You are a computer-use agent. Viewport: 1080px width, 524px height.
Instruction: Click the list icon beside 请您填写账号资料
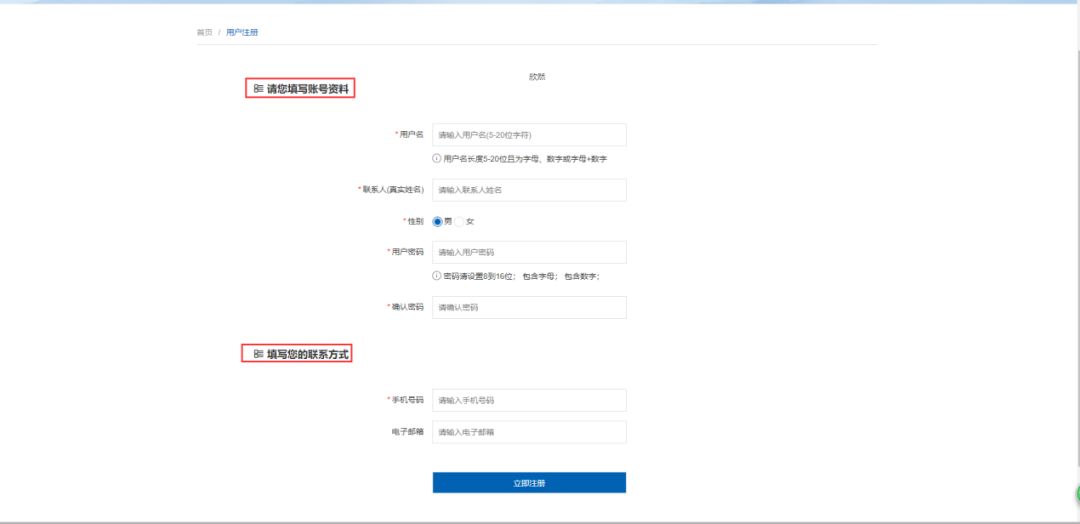pos(258,89)
